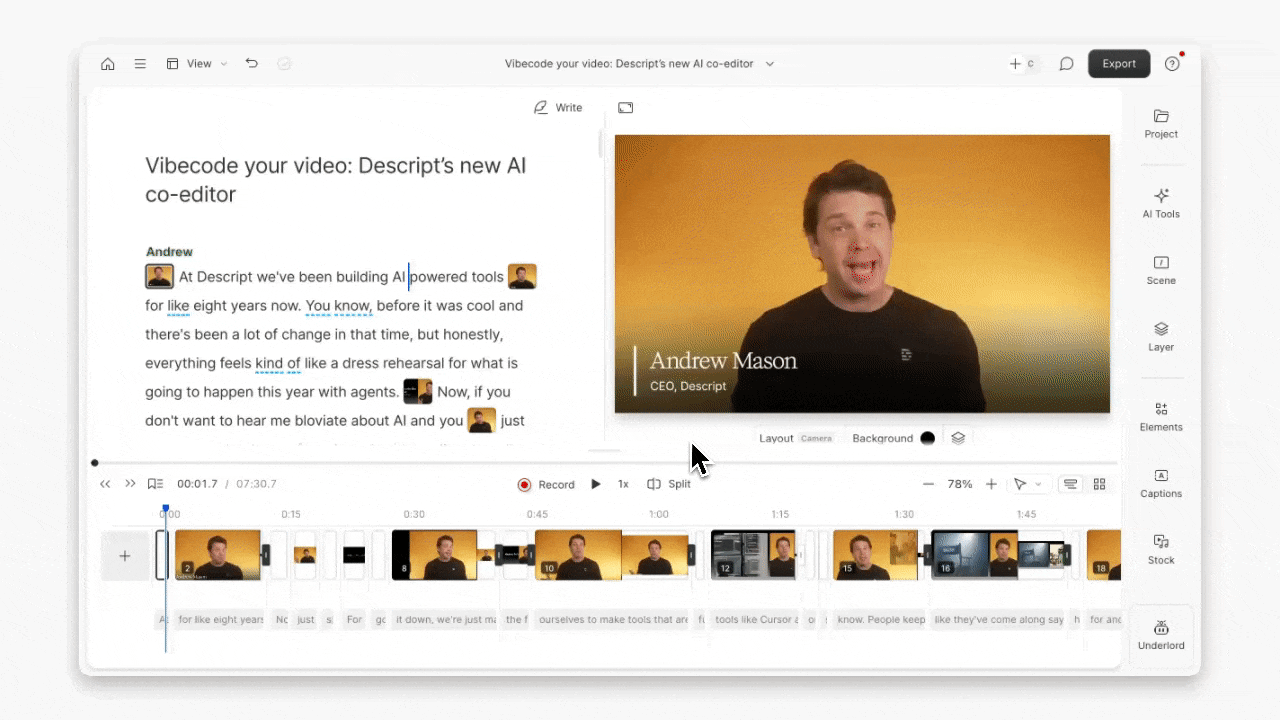
Task: Click the underlined 'kind of' phrase
Action: pyautogui.click(x=278, y=363)
